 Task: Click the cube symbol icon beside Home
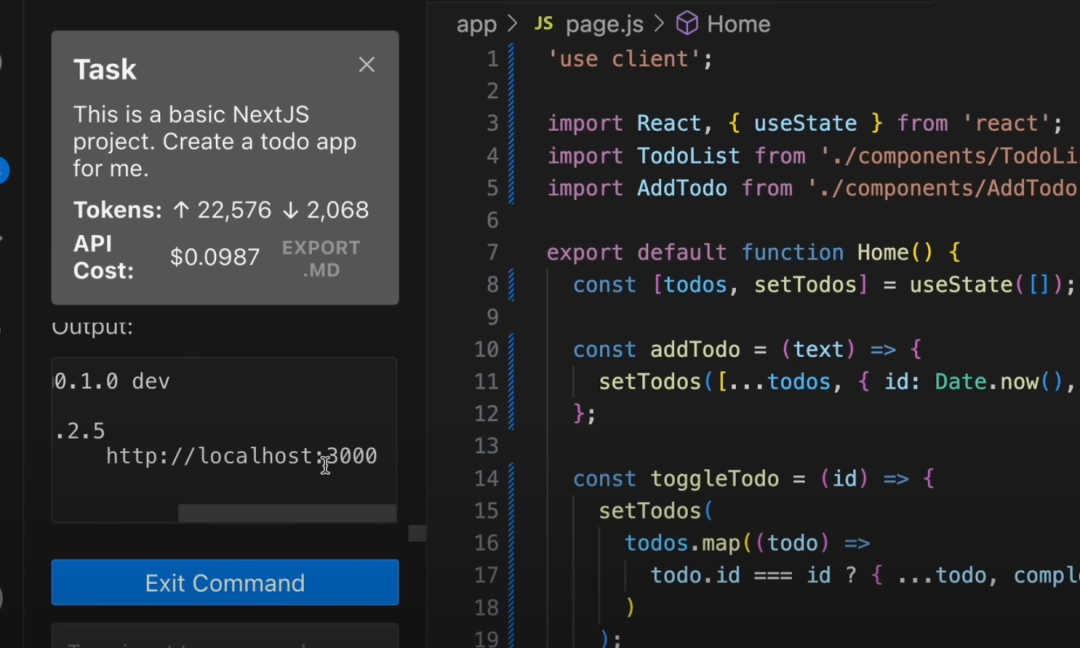[687, 24]
